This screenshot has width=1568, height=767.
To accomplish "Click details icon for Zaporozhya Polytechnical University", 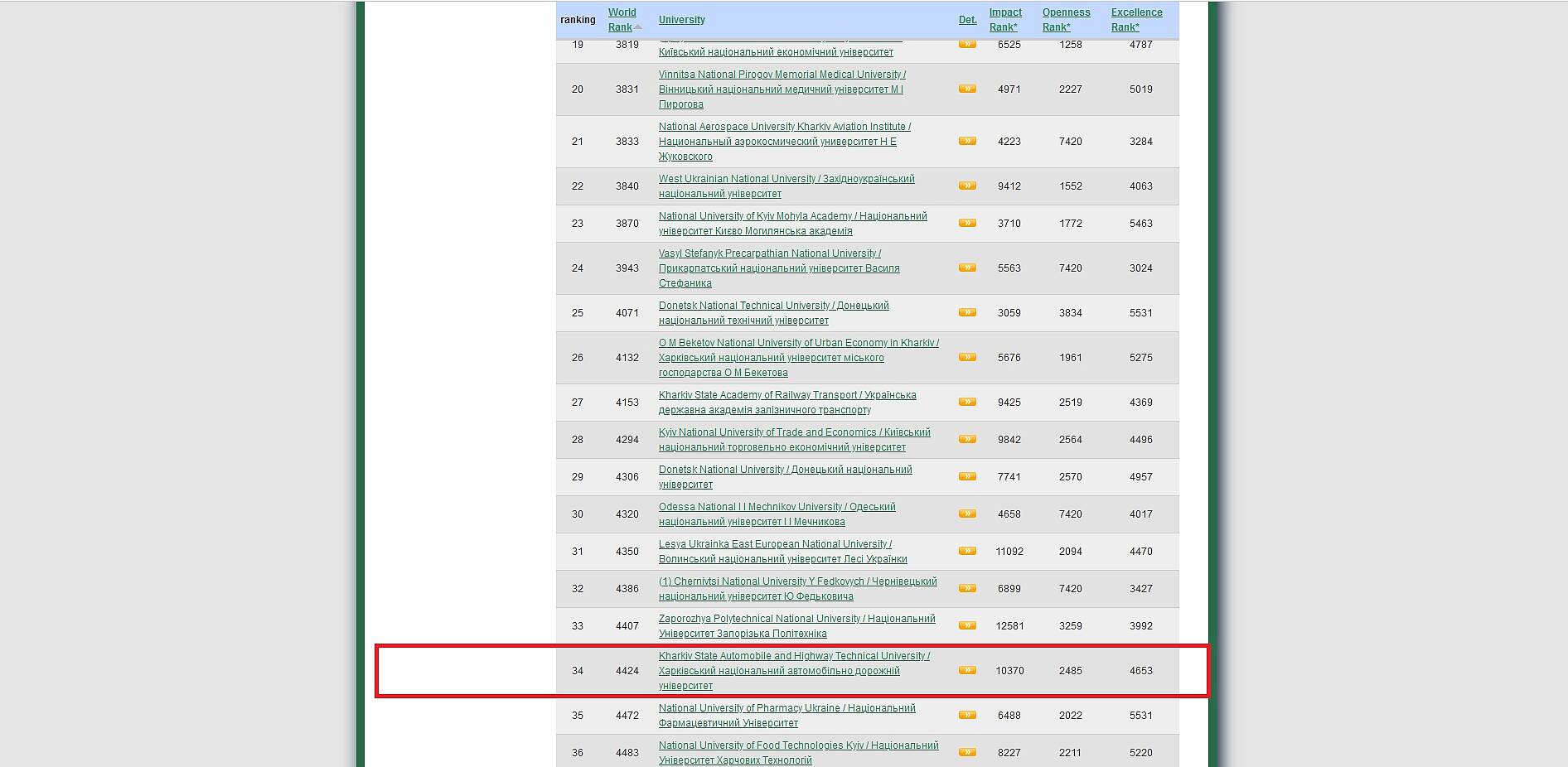I will coord(967,625).
